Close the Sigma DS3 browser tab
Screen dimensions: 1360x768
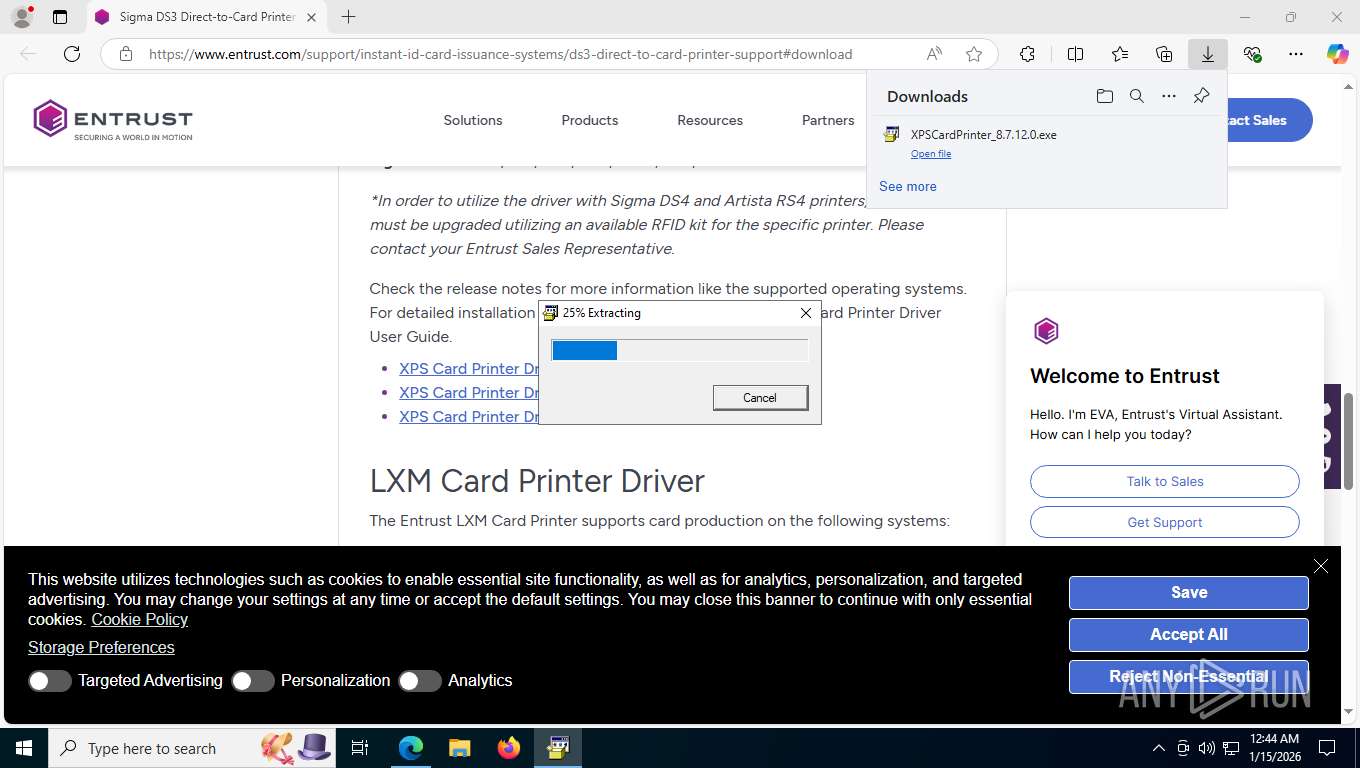tap(312, 17)
